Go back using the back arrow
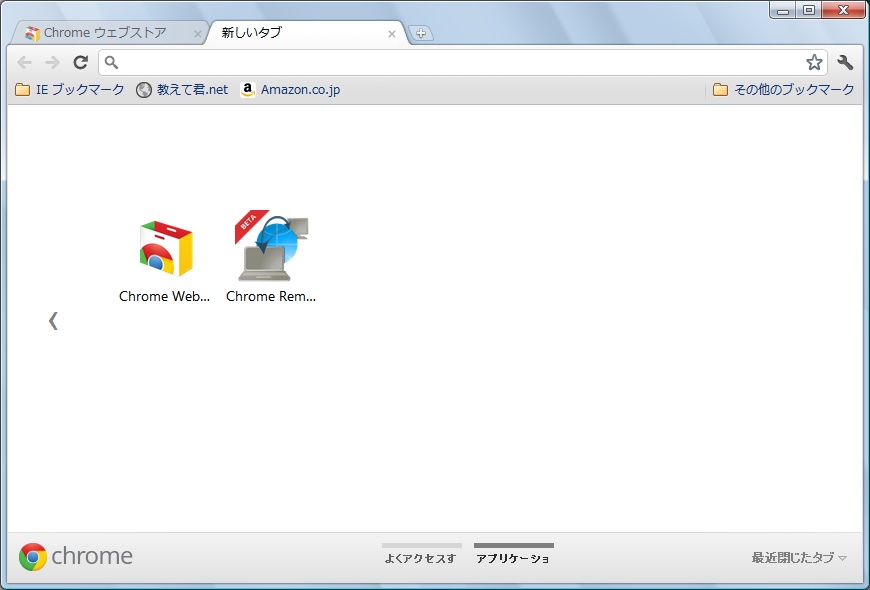Viewport: 870px width, 590px height. point(24,62)
